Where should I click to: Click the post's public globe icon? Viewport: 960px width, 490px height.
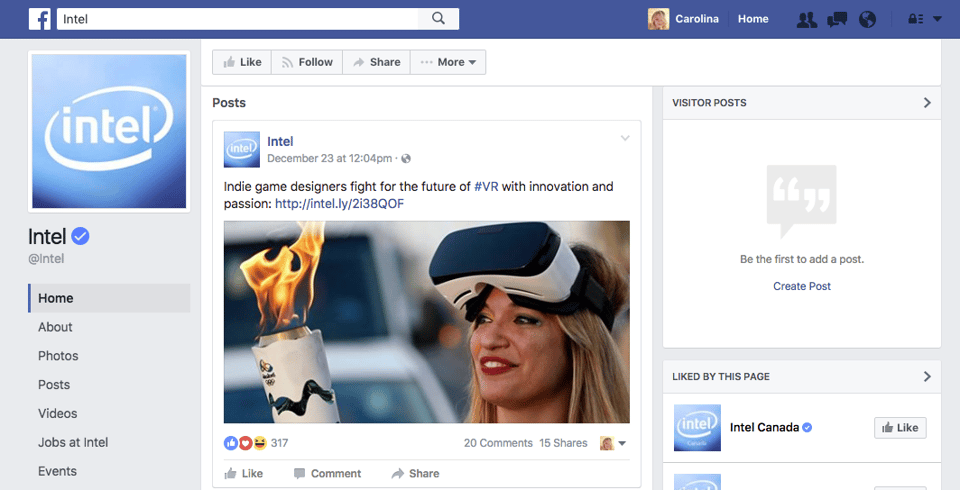point(406,159)
